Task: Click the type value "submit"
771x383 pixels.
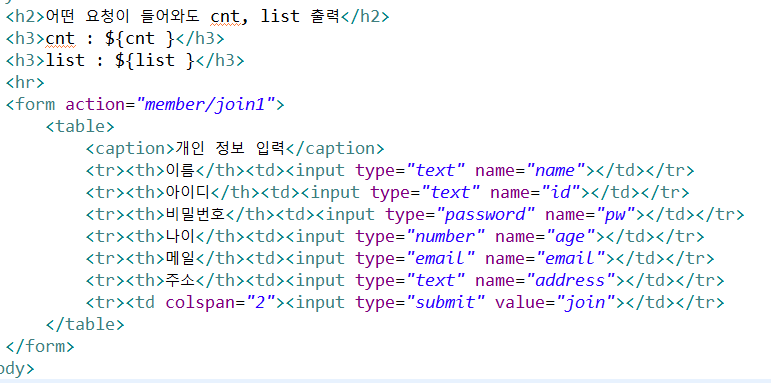Action: point(445,302)
